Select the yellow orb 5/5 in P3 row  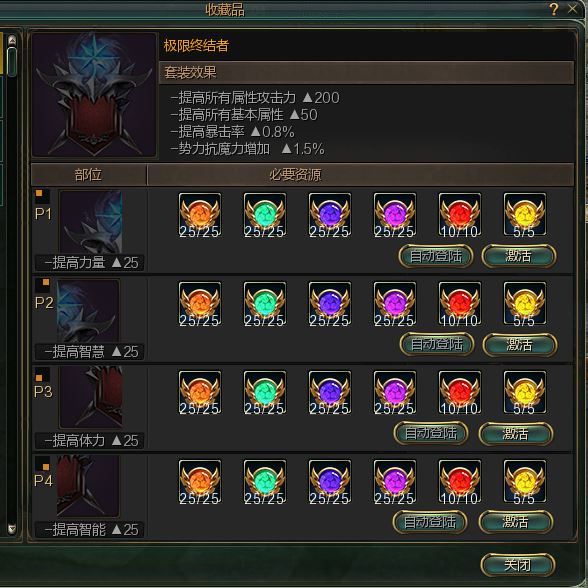[x=525, y=393]
